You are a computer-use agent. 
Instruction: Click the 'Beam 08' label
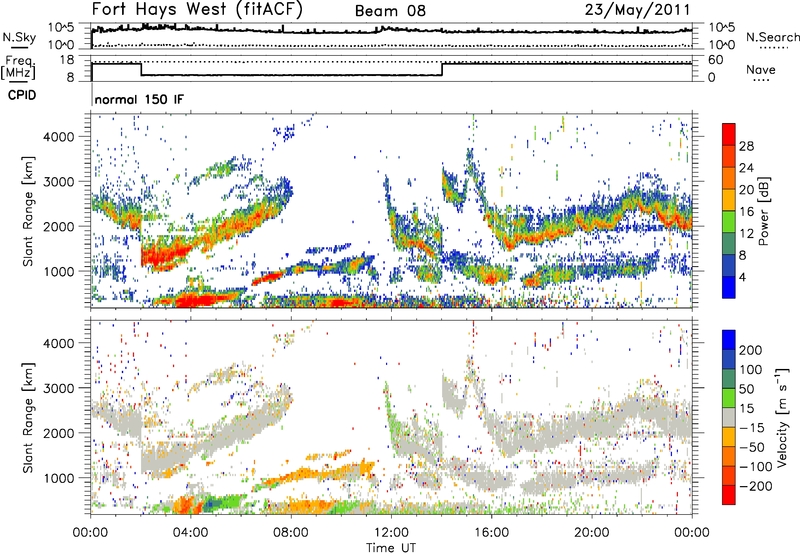[390, 11]
